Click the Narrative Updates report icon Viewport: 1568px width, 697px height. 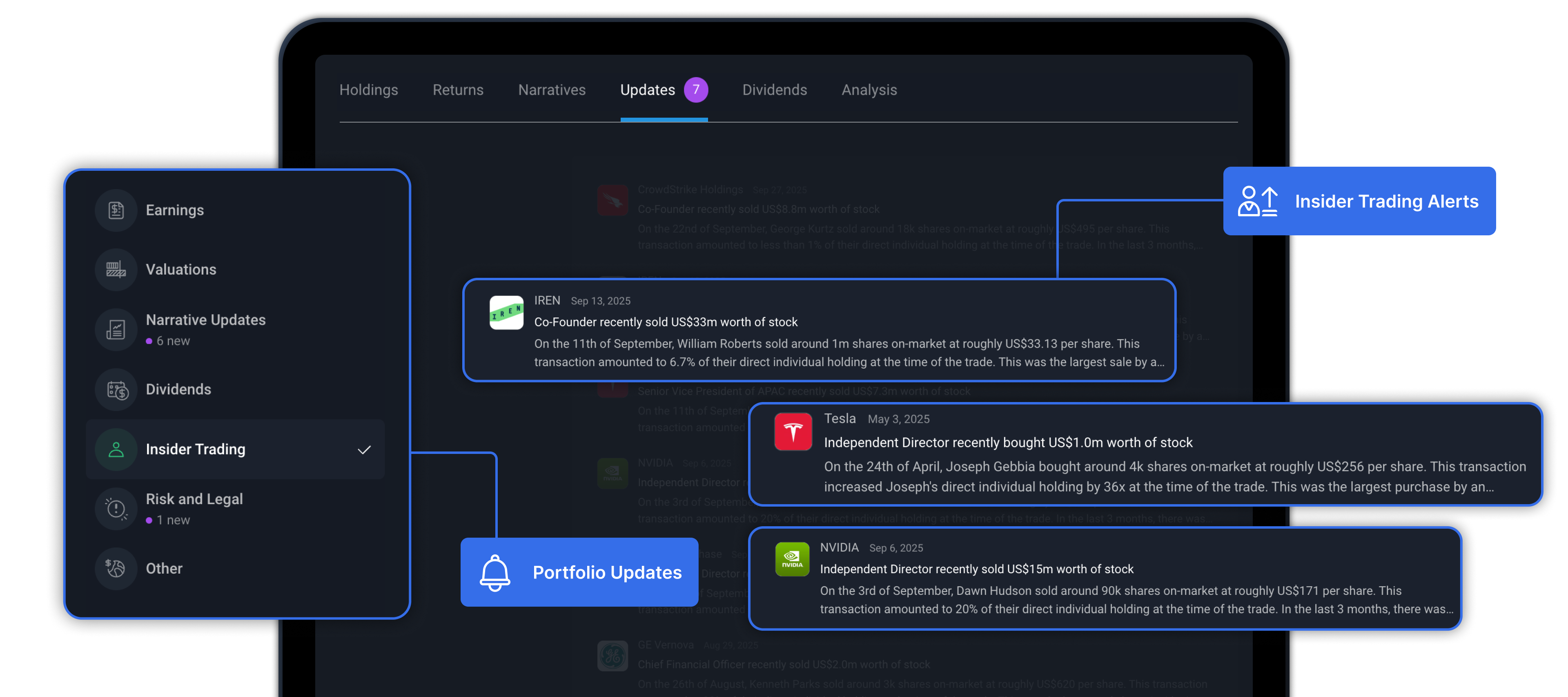point(116,330)
